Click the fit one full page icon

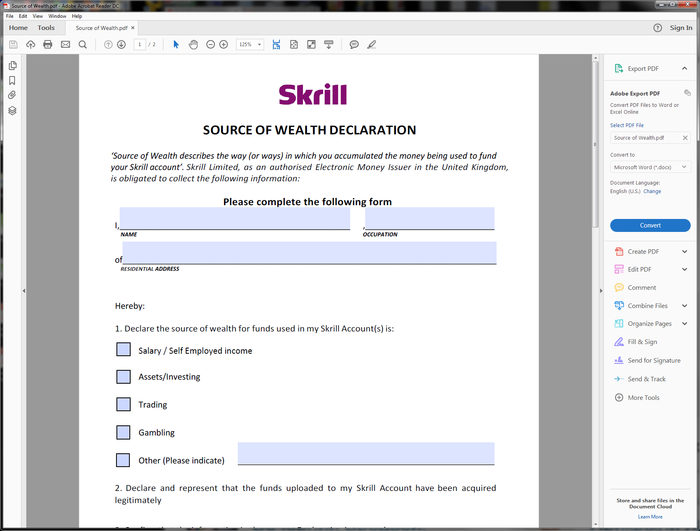[x=294, y=45]
